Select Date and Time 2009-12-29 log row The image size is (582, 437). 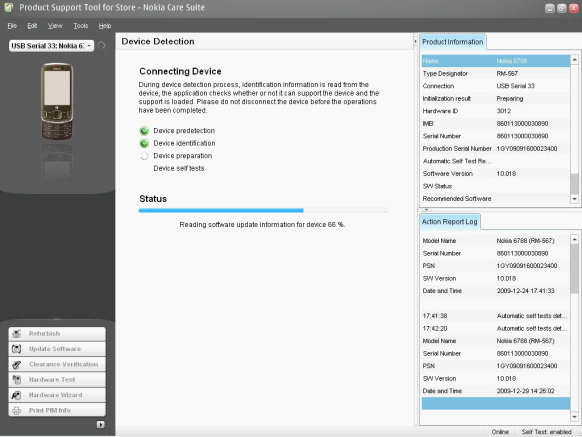[x=496, y=391]
